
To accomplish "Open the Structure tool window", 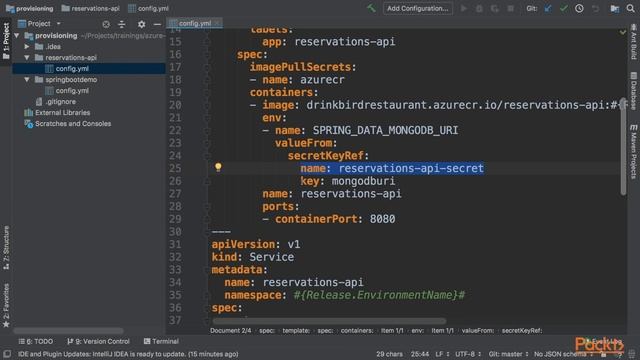I will 6,248.
